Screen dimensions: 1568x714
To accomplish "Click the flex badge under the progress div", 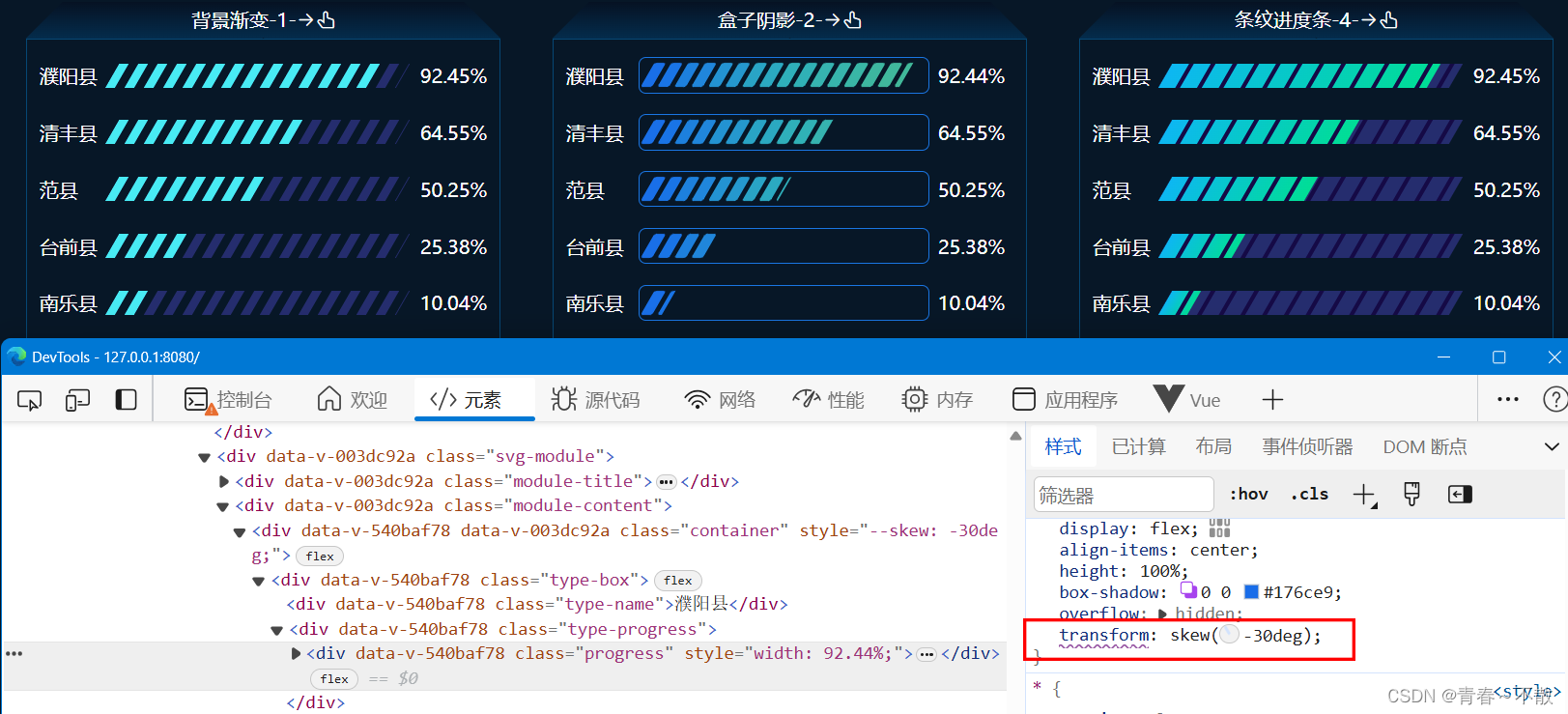I will [334, 678].
